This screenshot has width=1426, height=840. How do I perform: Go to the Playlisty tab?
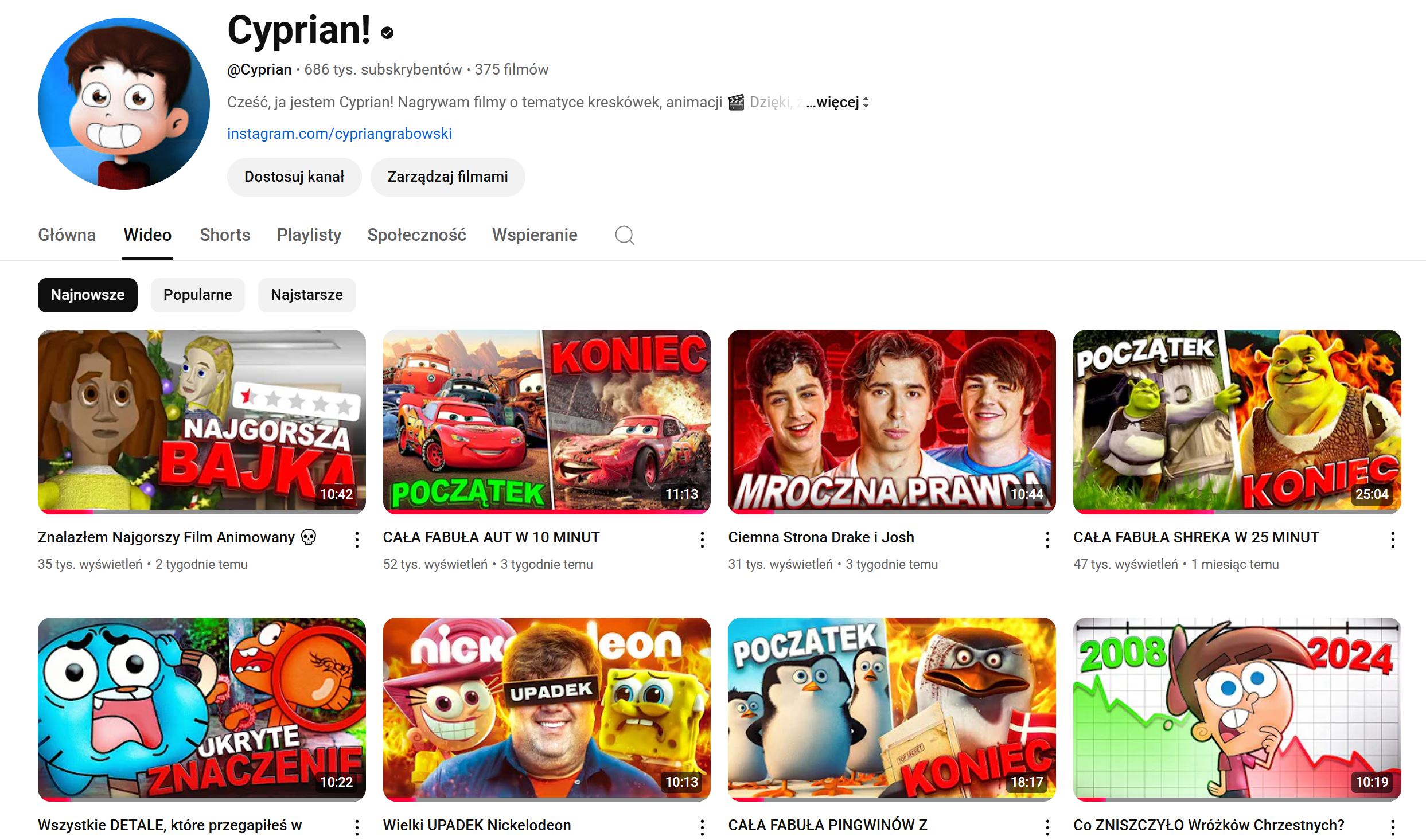pos(309,235)
